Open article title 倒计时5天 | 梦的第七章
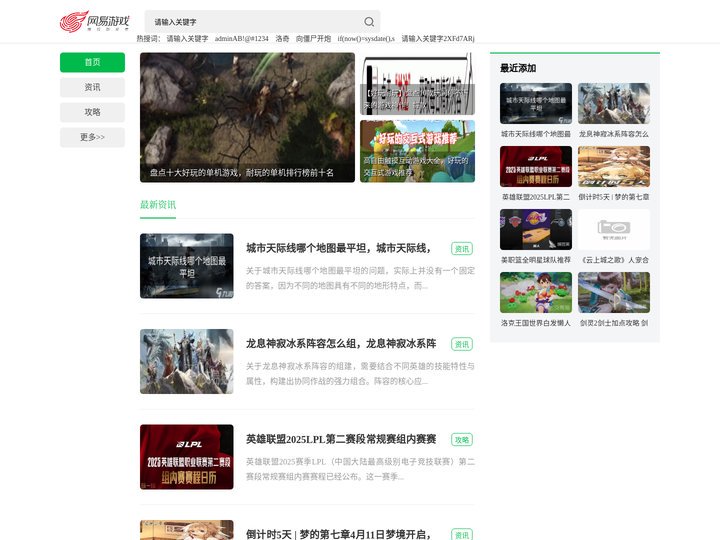720x540 pixels. click(x=338, y=534)
